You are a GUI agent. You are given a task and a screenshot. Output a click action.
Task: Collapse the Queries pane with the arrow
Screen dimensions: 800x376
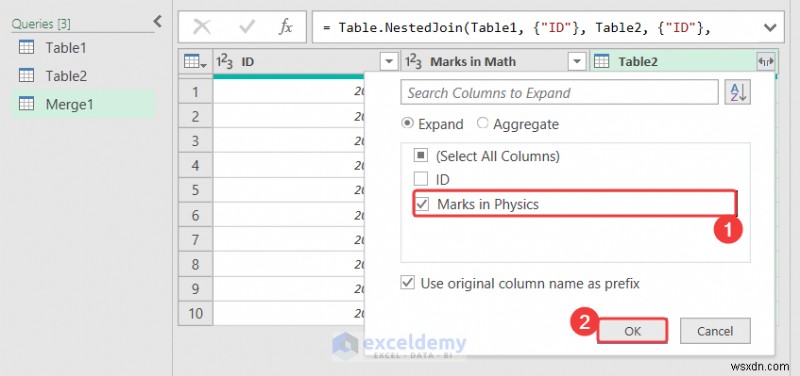click(x=158, y=22)
